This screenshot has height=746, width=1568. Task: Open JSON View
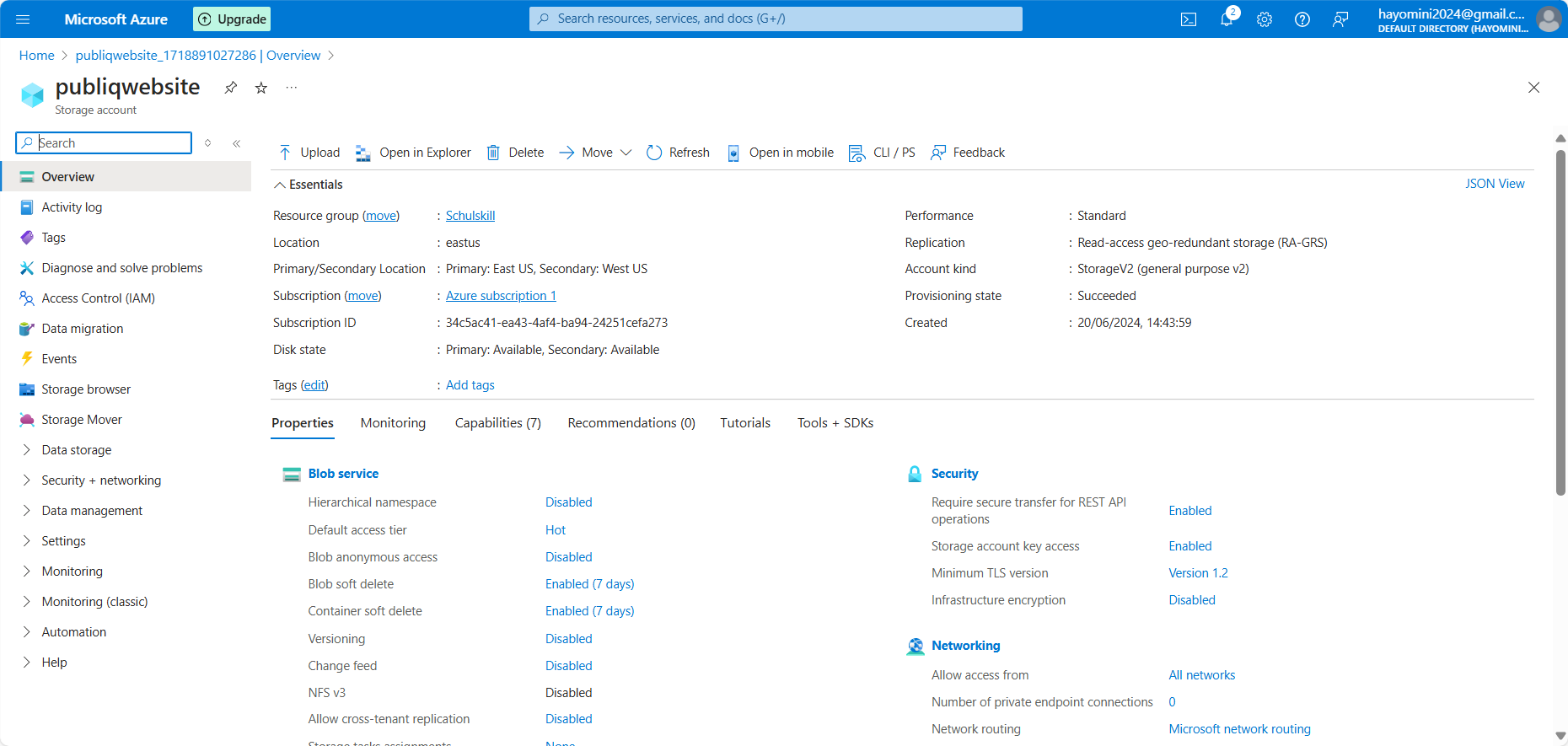(x=1495, y=184)
